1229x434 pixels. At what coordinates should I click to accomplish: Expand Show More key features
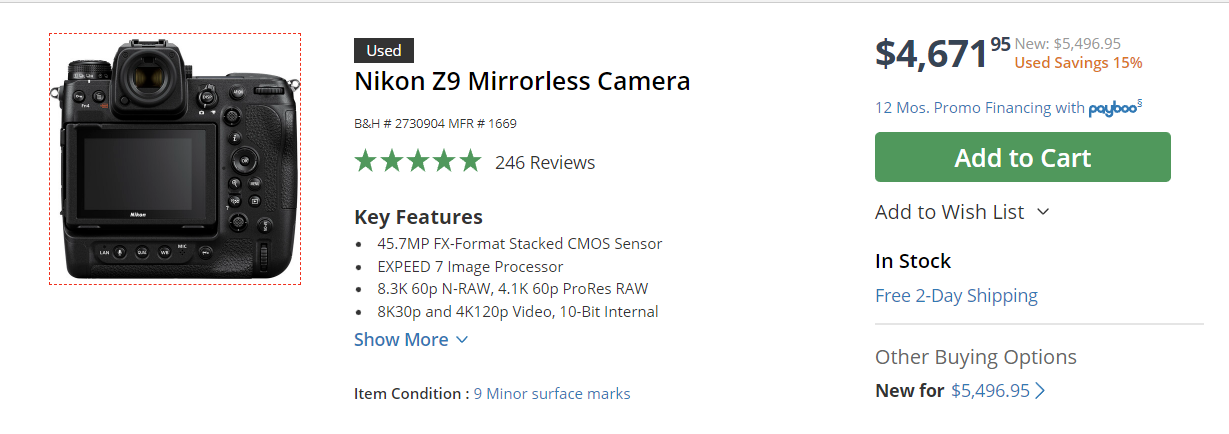click(x=411, y=340)
